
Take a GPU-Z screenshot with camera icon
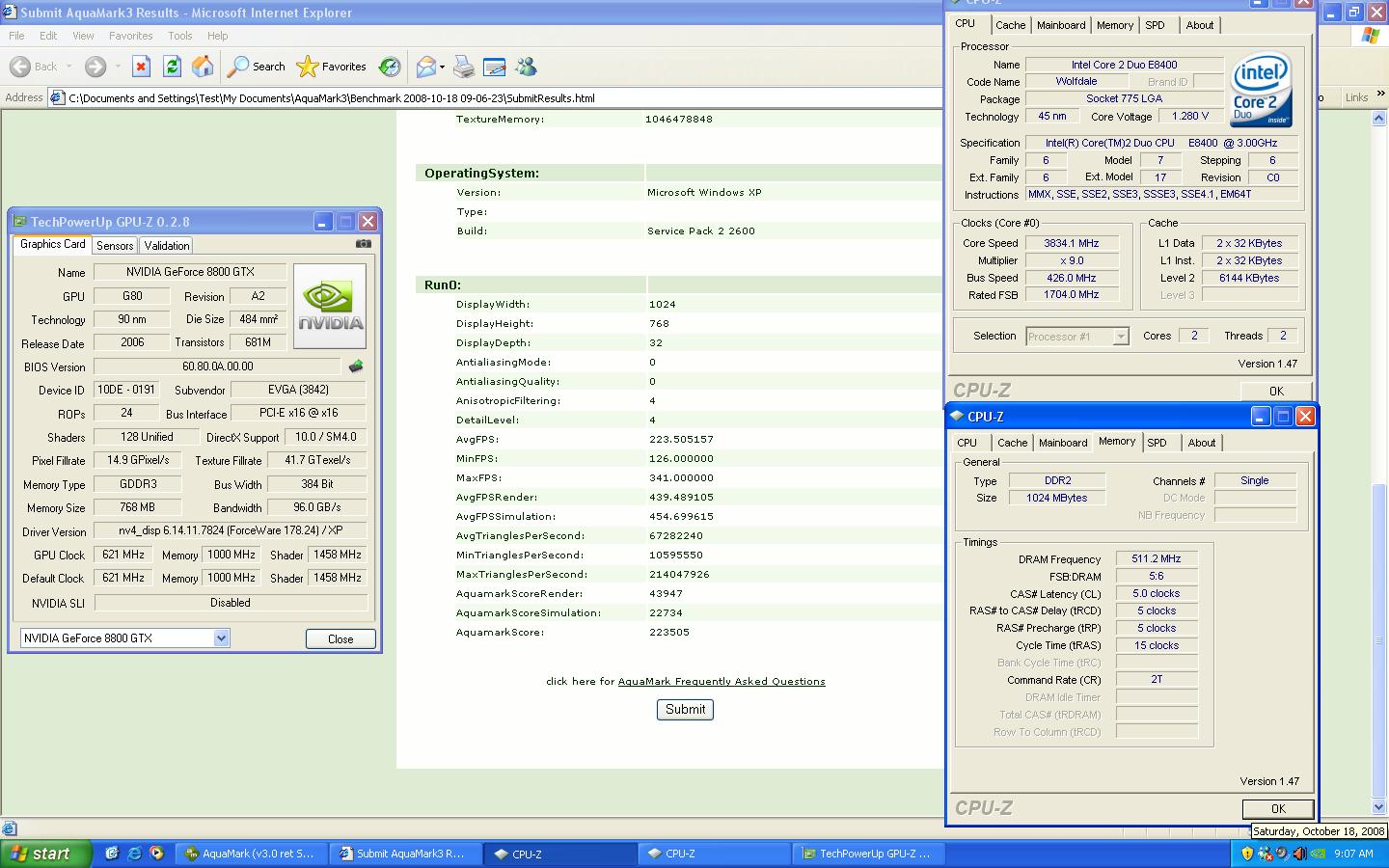click(x=364, y=244)
